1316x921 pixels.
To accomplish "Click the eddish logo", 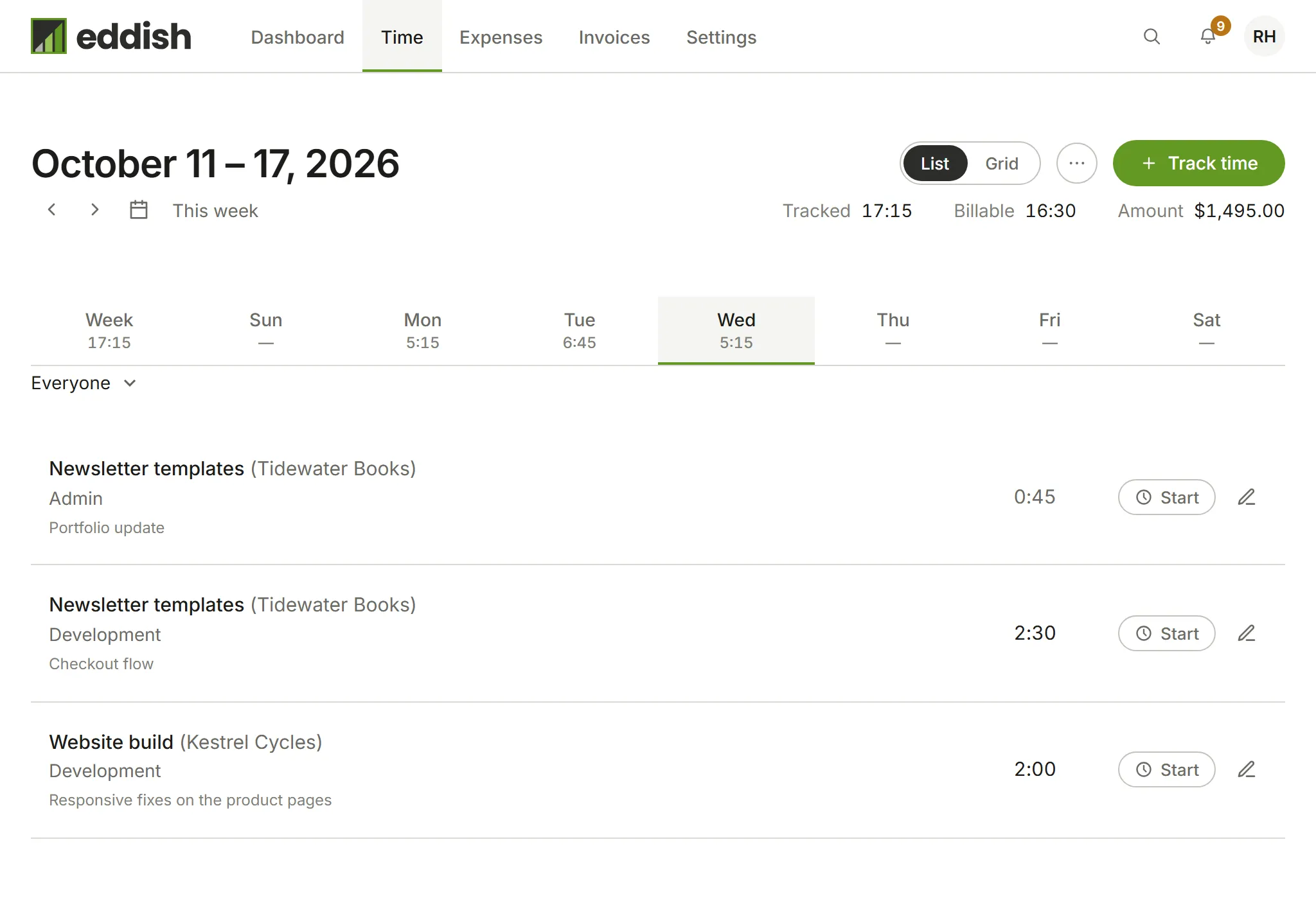I will click(x=111, y=36).
